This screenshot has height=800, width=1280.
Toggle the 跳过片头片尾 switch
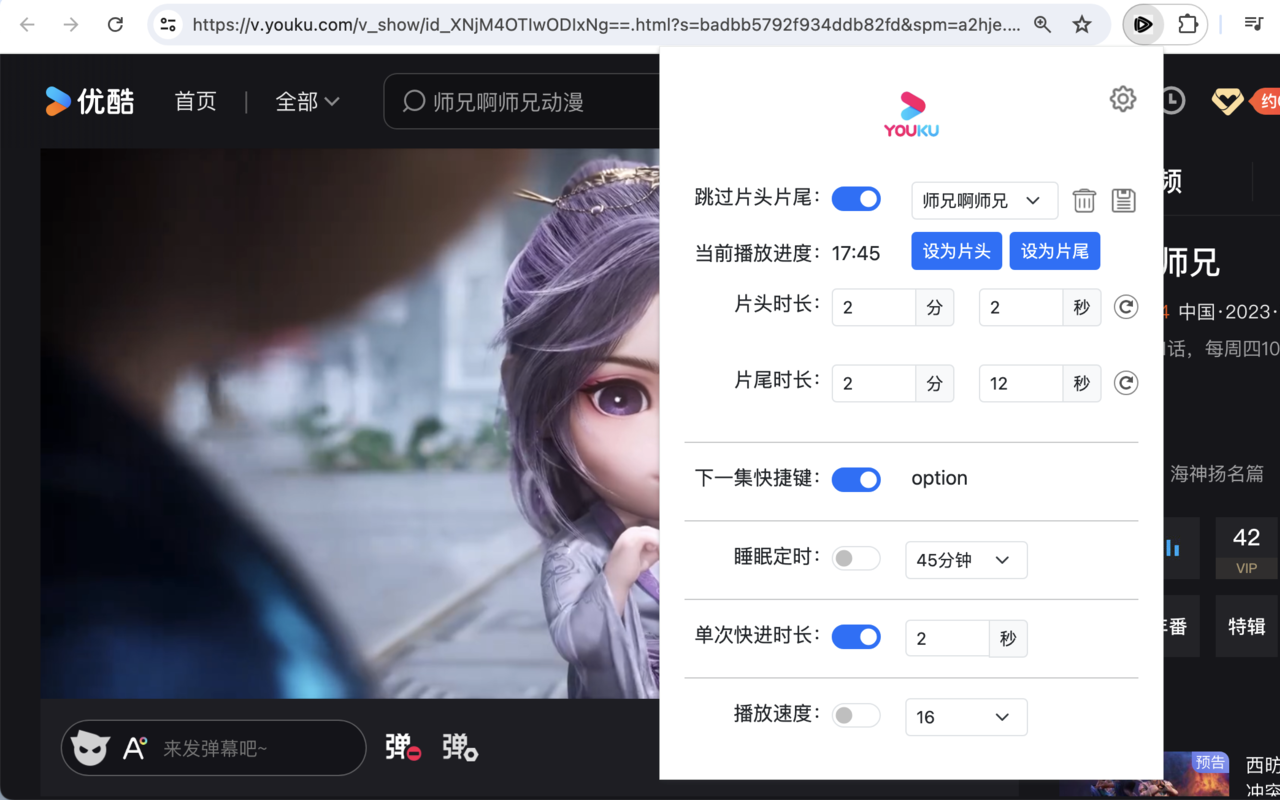(856, 199)
